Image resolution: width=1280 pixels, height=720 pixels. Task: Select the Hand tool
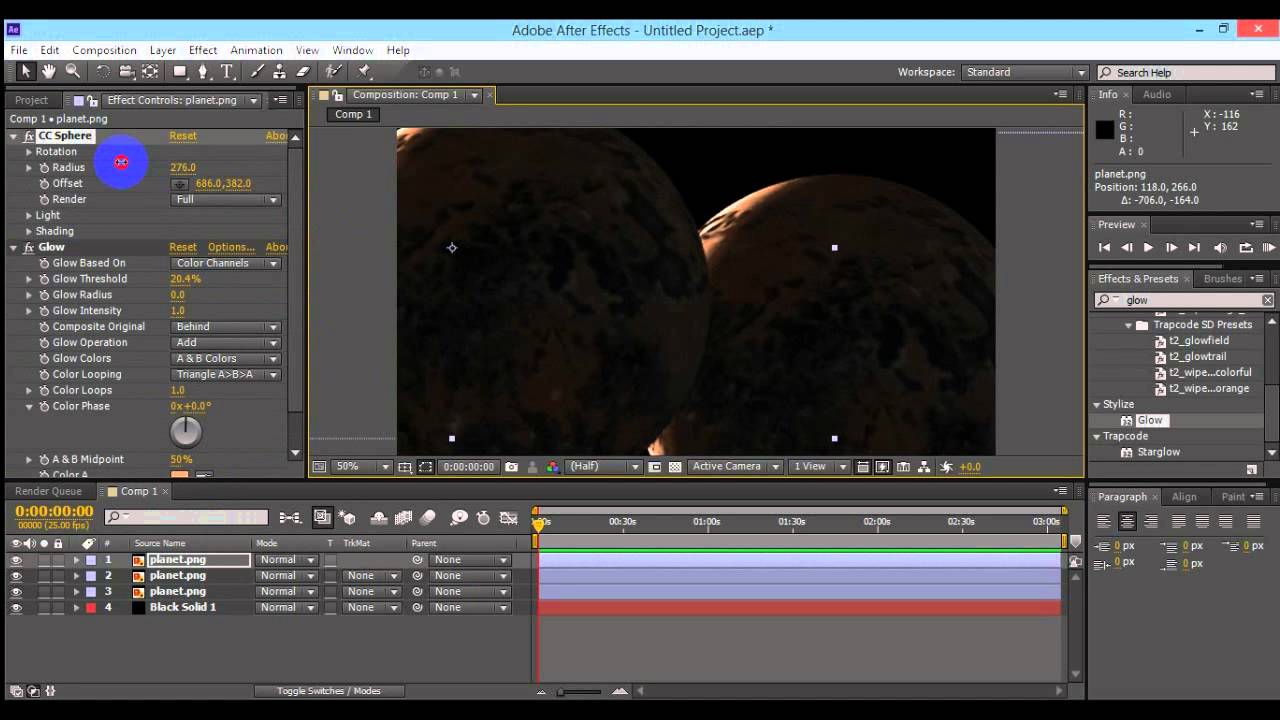click(x=48, y=71)
